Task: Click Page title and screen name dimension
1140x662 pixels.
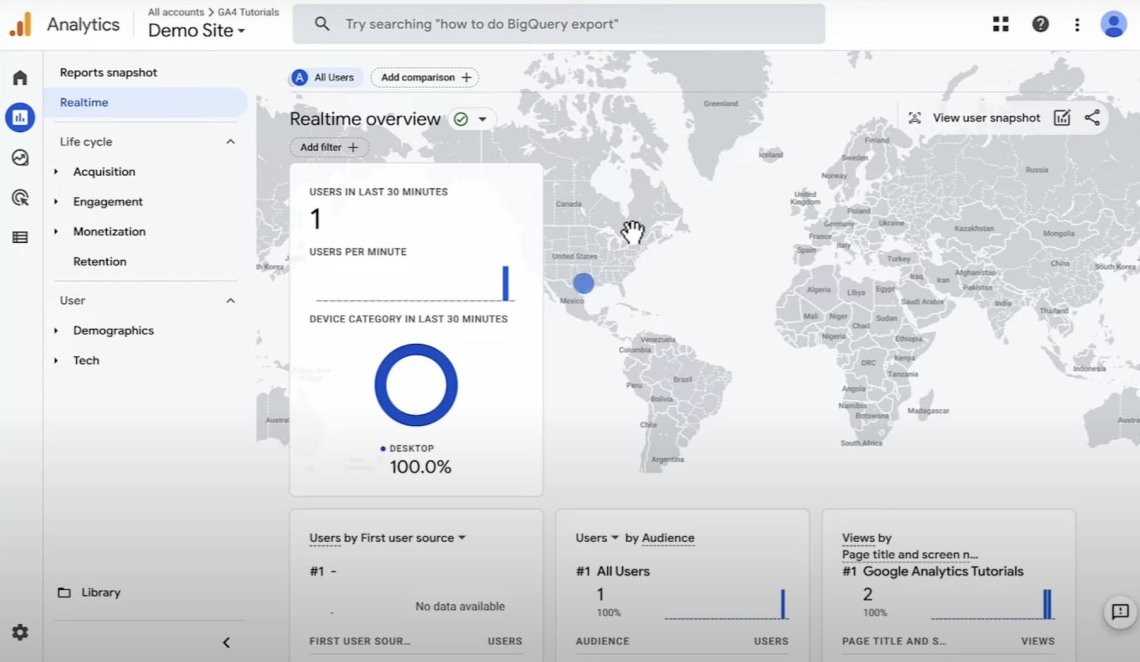Action: 910,554
